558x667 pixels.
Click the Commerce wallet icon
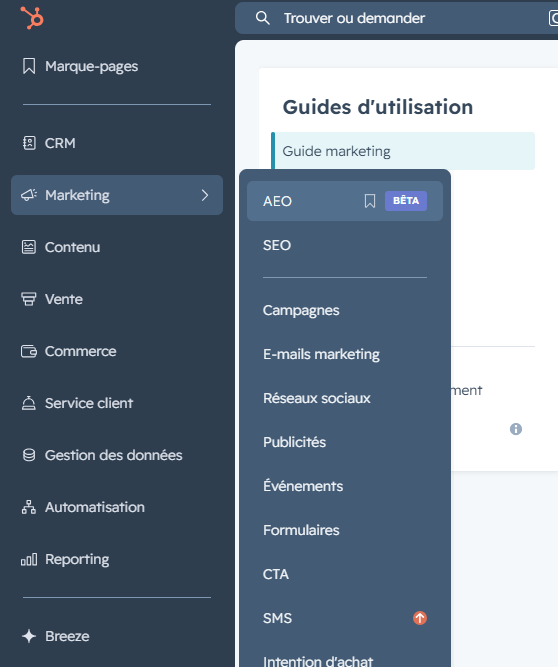pos(29,351)
